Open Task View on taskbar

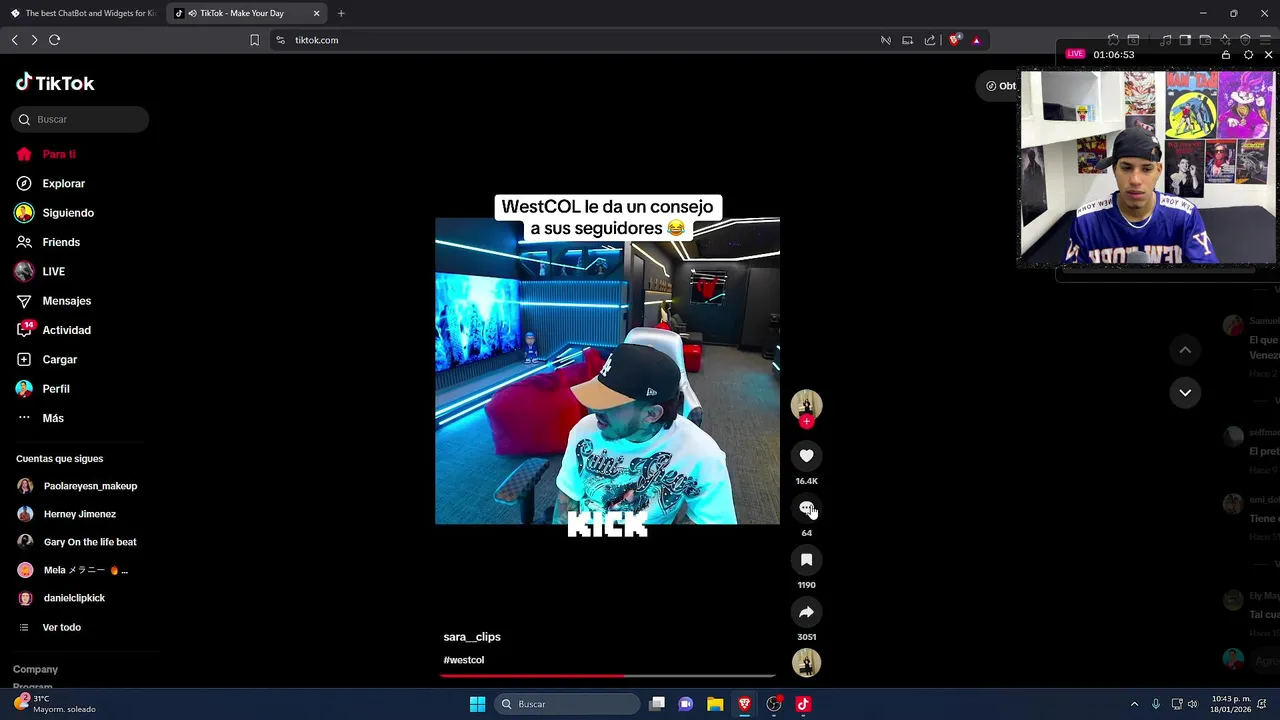657,704
